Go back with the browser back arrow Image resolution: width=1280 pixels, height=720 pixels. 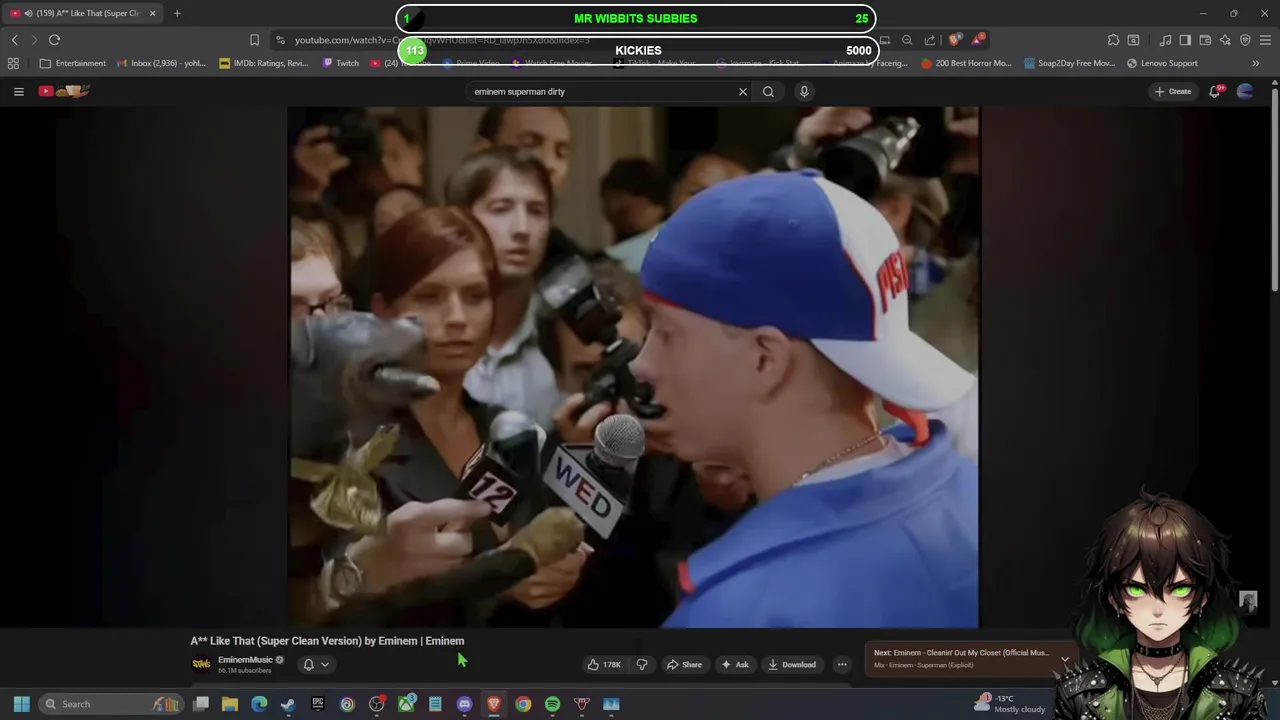(x=15, y=40)
